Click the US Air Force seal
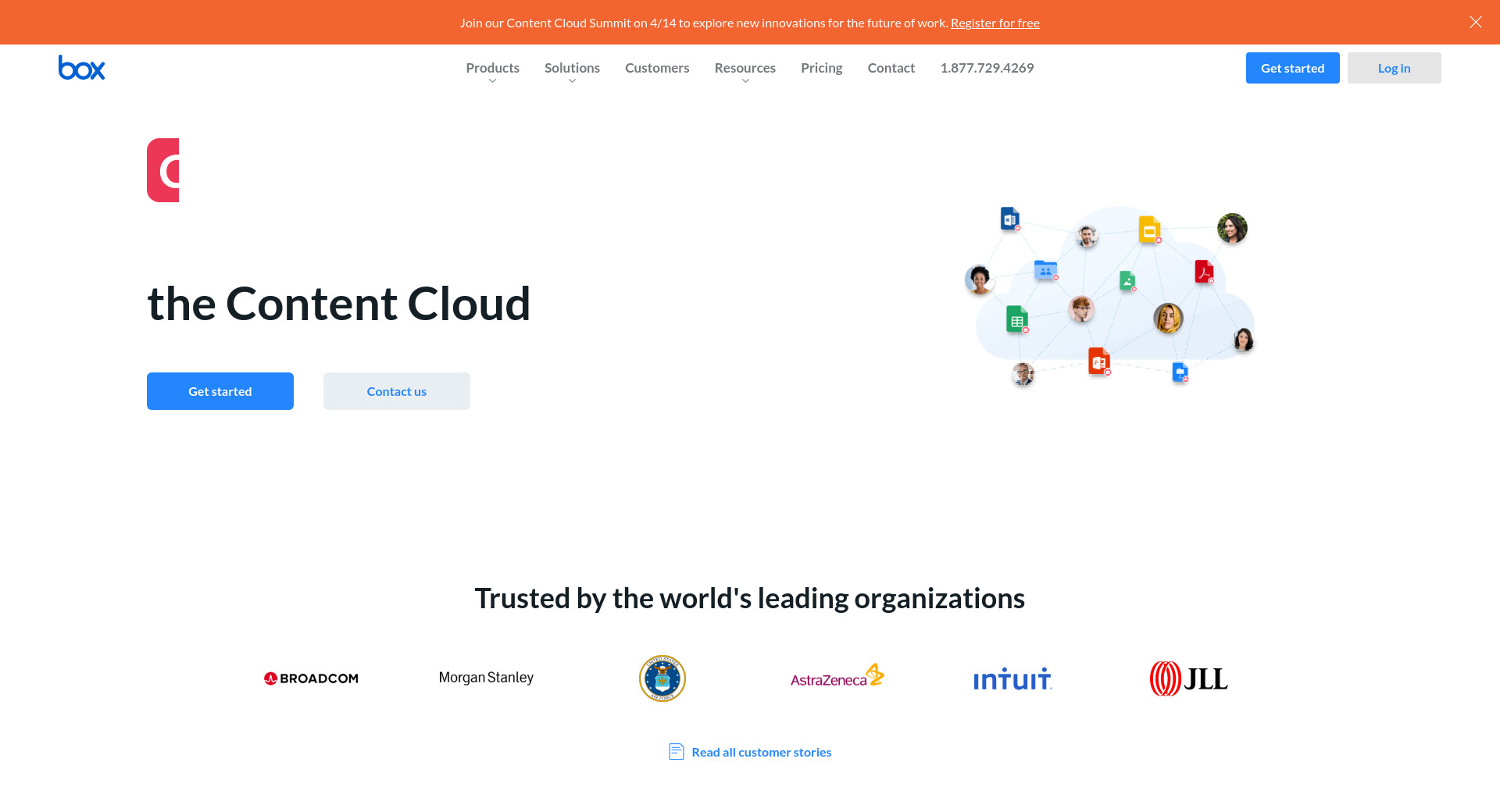The image size is (1500, 812). (662, 678)
